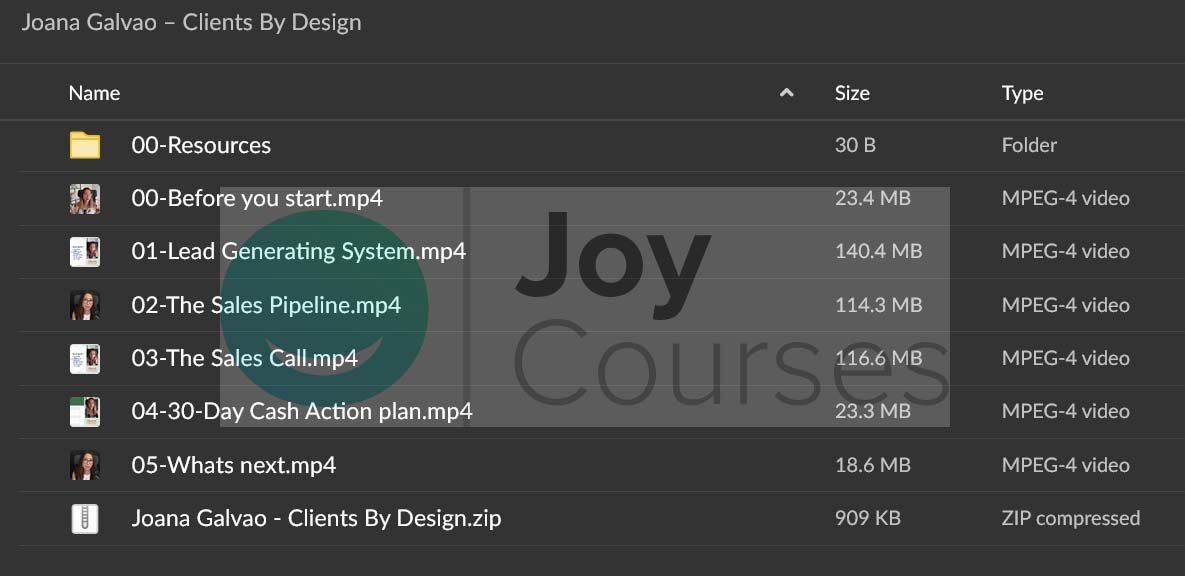Click the 23.3 MB size value

coord(873,412)
